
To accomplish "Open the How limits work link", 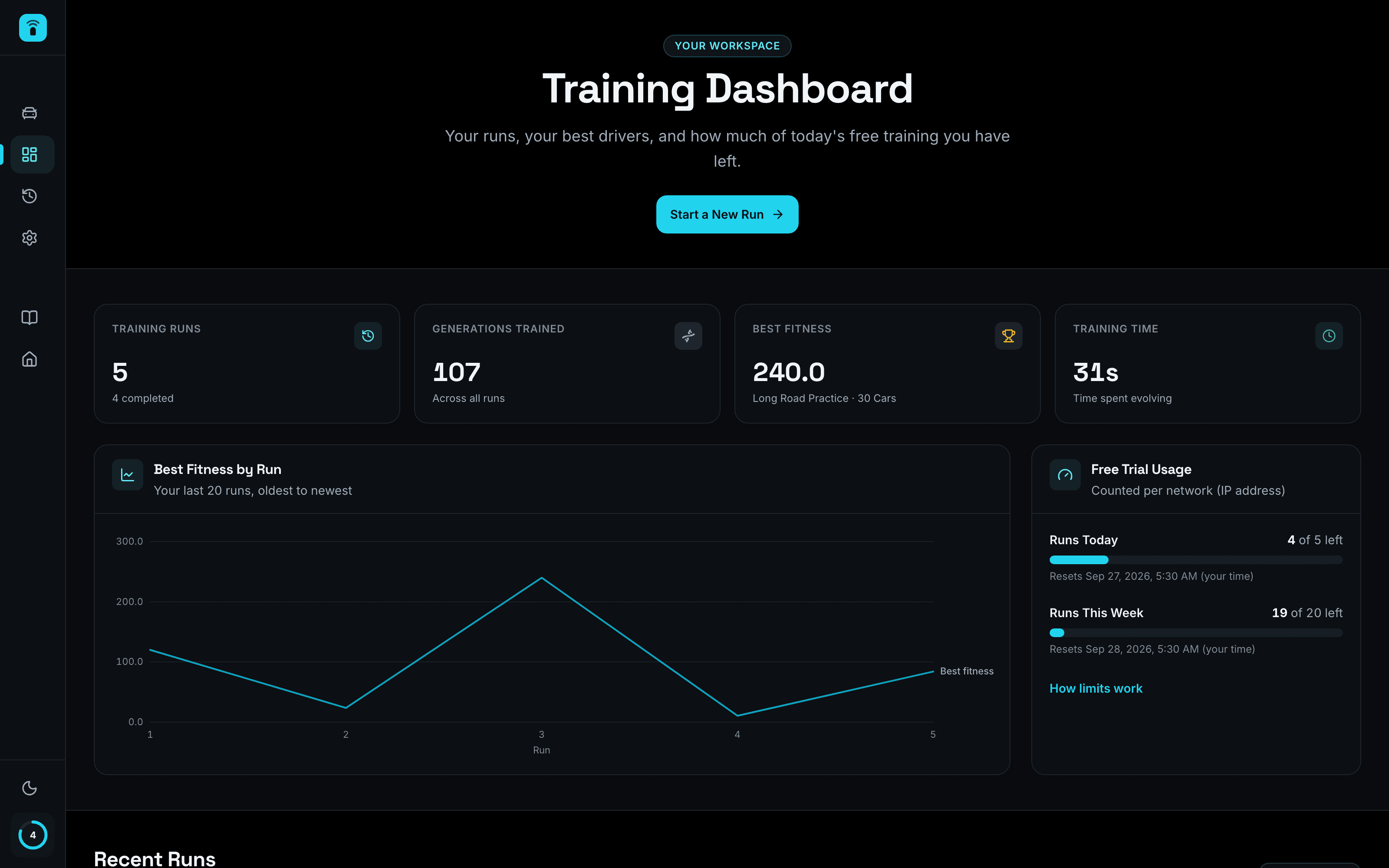I will [x=1096, y=688].
